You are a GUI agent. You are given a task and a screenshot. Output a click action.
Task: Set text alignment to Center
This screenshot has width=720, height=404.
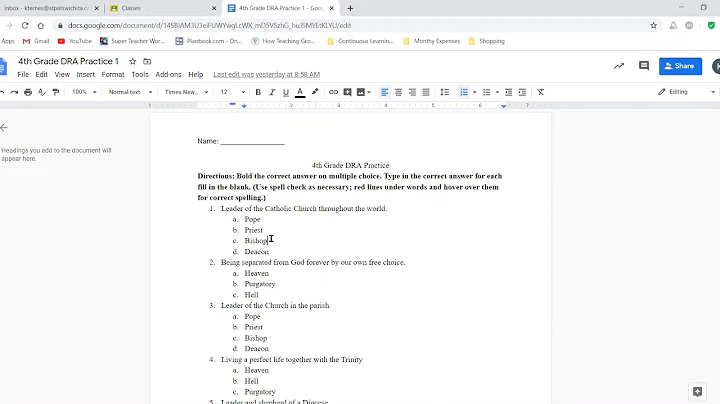coord(398,92)
